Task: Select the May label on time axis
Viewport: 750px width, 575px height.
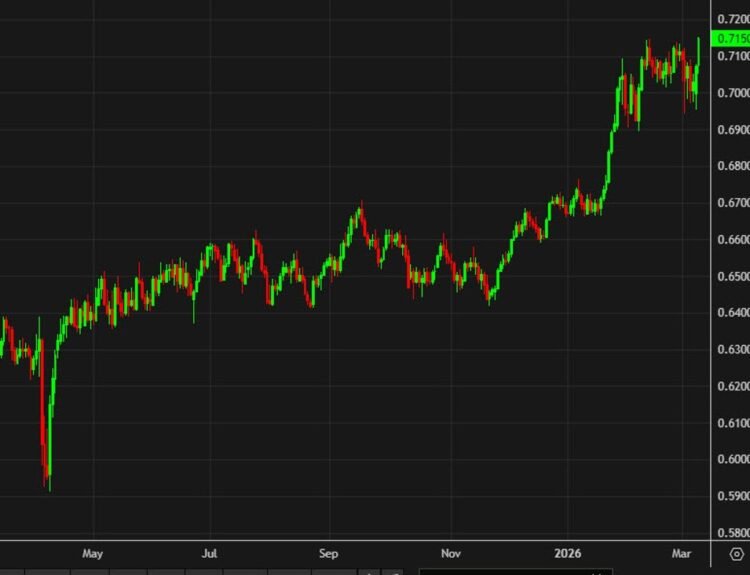Action: coord(92,553)
